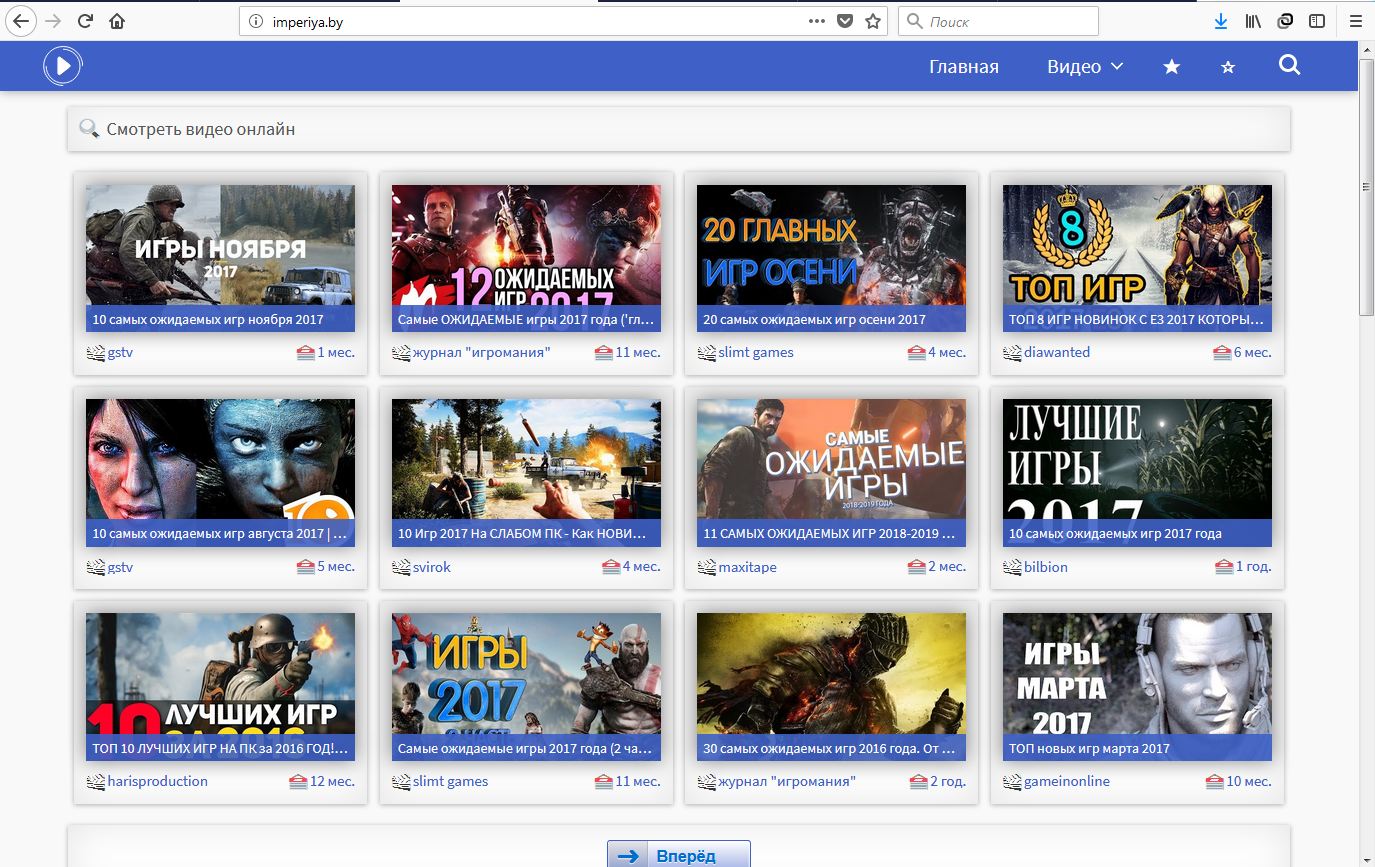This screenshot has width=1375, height=867.
Task: Save page to Pocket icon
Action: pos(845,21)
